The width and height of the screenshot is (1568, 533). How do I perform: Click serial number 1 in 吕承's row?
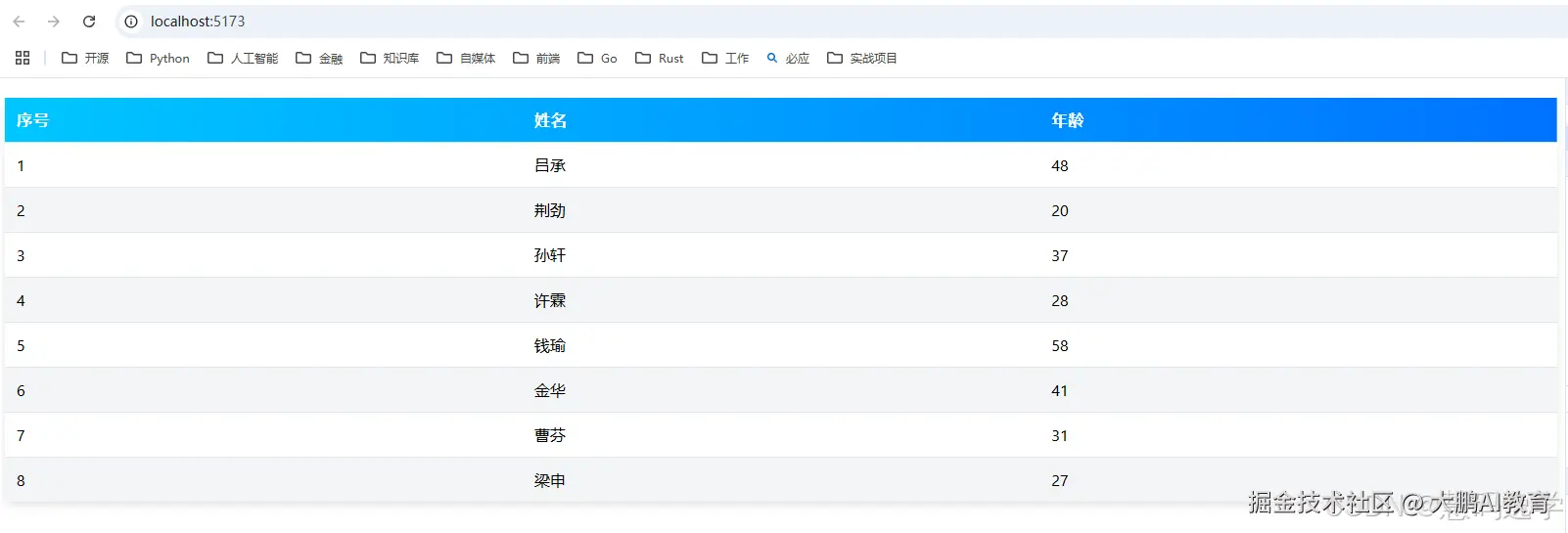point(21,166)
